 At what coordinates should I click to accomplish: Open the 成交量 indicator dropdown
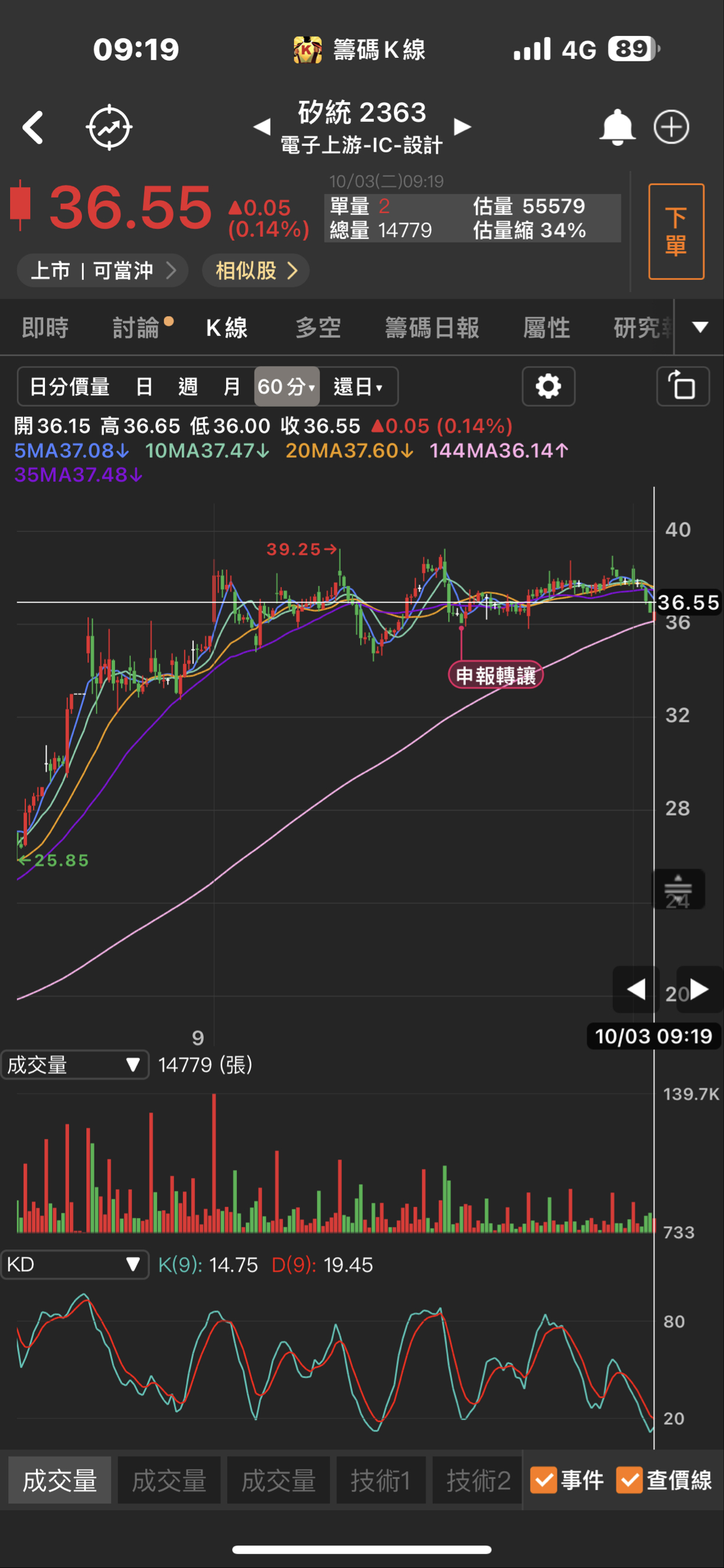75,1065
